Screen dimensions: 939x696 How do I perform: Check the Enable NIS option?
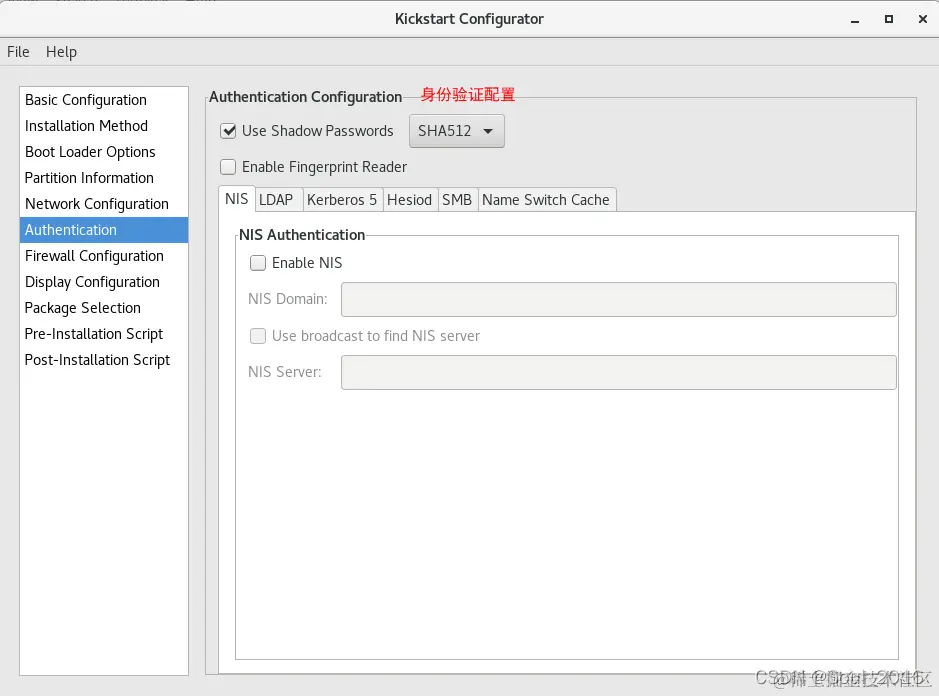[x=258, y=263]
